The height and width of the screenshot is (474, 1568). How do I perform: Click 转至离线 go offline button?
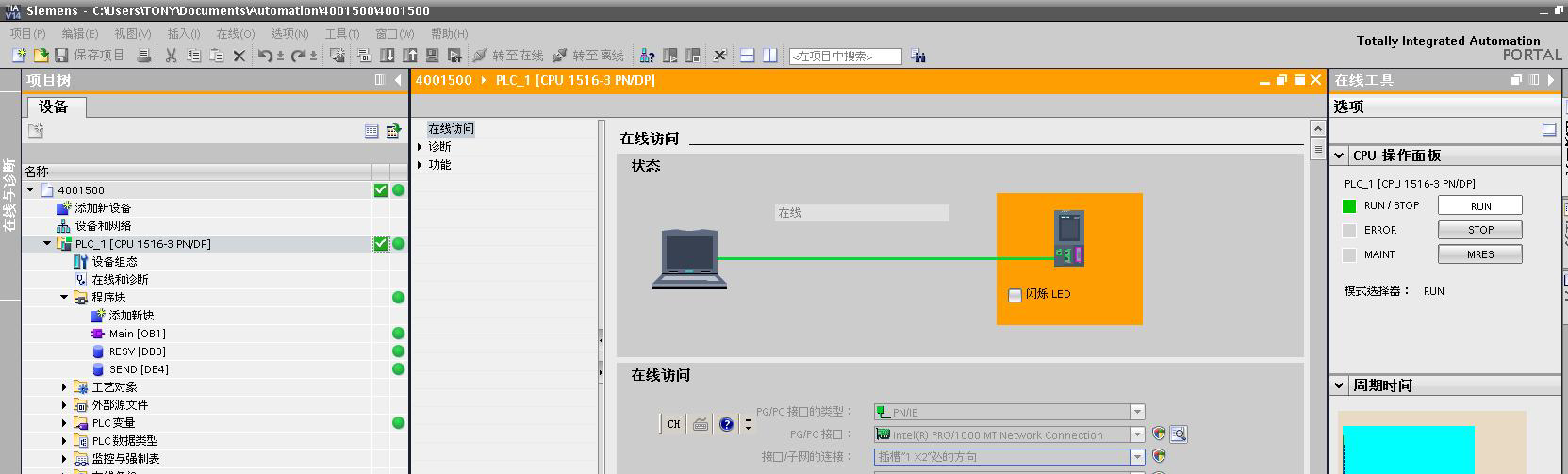coord(588,56)
